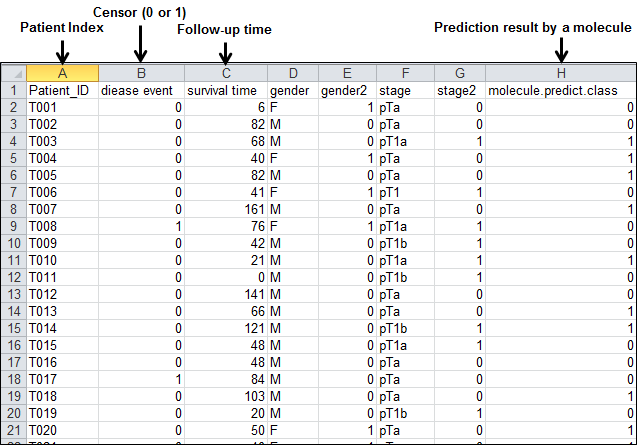The height and width of the screenshot is (445, 642).
Task: Click stage pT1 in T006 row
Action: pyautogui.click(x=405, y=192)
